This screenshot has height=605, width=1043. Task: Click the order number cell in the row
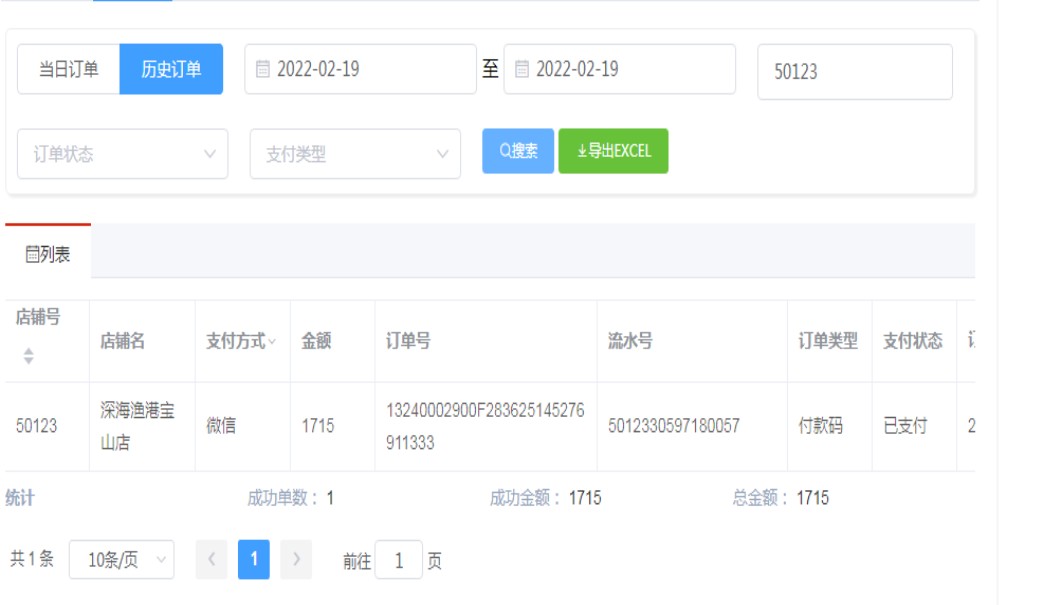coord(485,426)
